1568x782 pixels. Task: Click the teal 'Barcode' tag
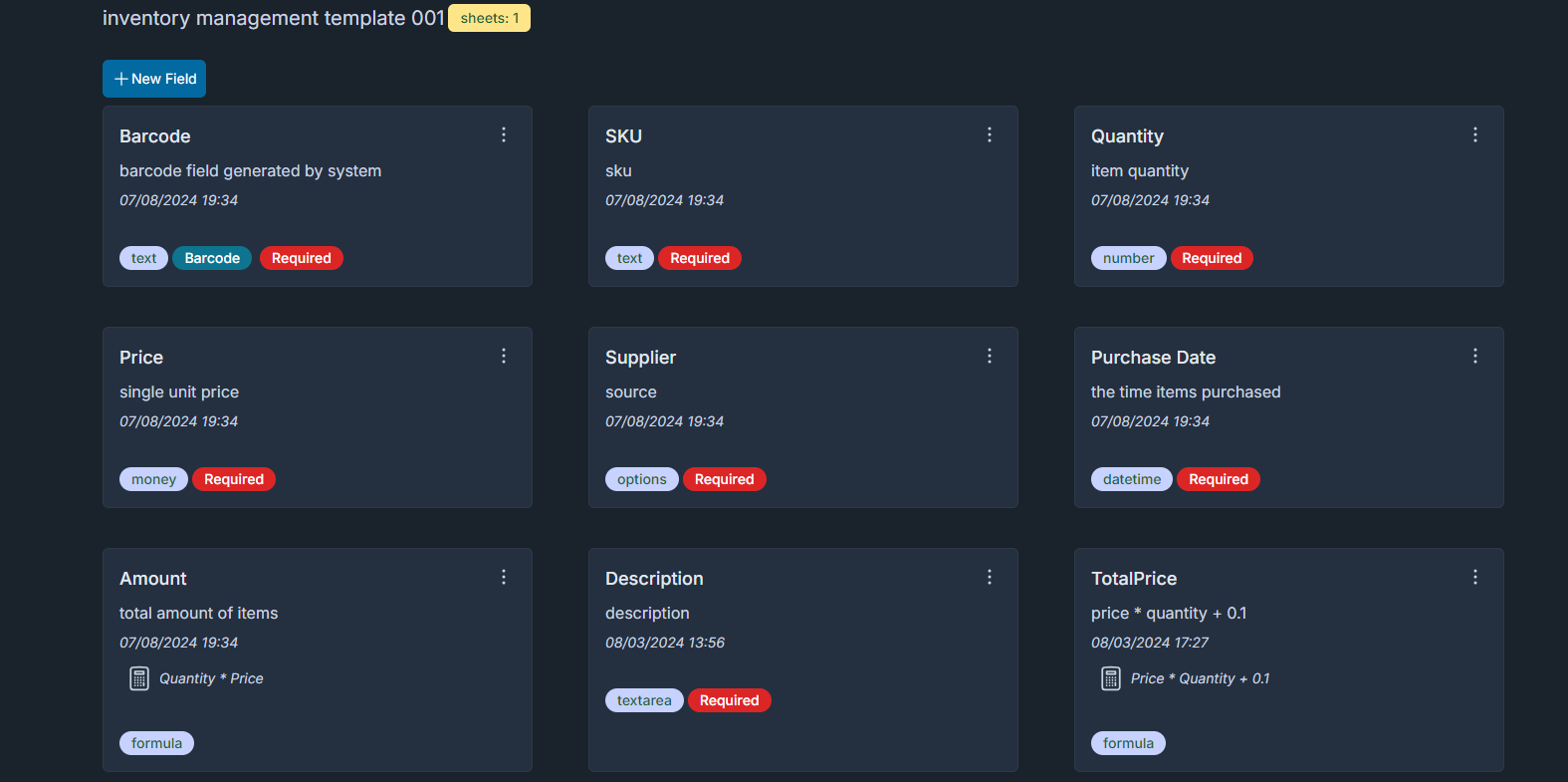[x=212, y=258]
